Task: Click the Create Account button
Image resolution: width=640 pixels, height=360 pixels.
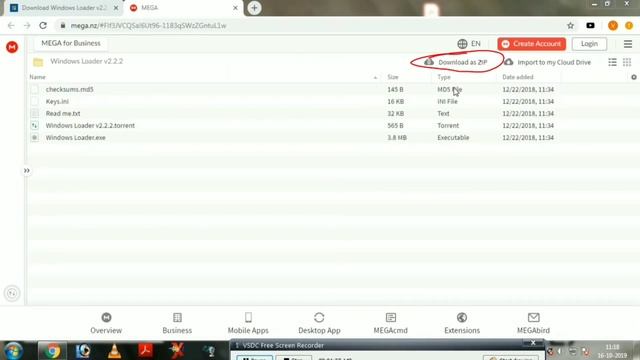Action: [531, 44]
